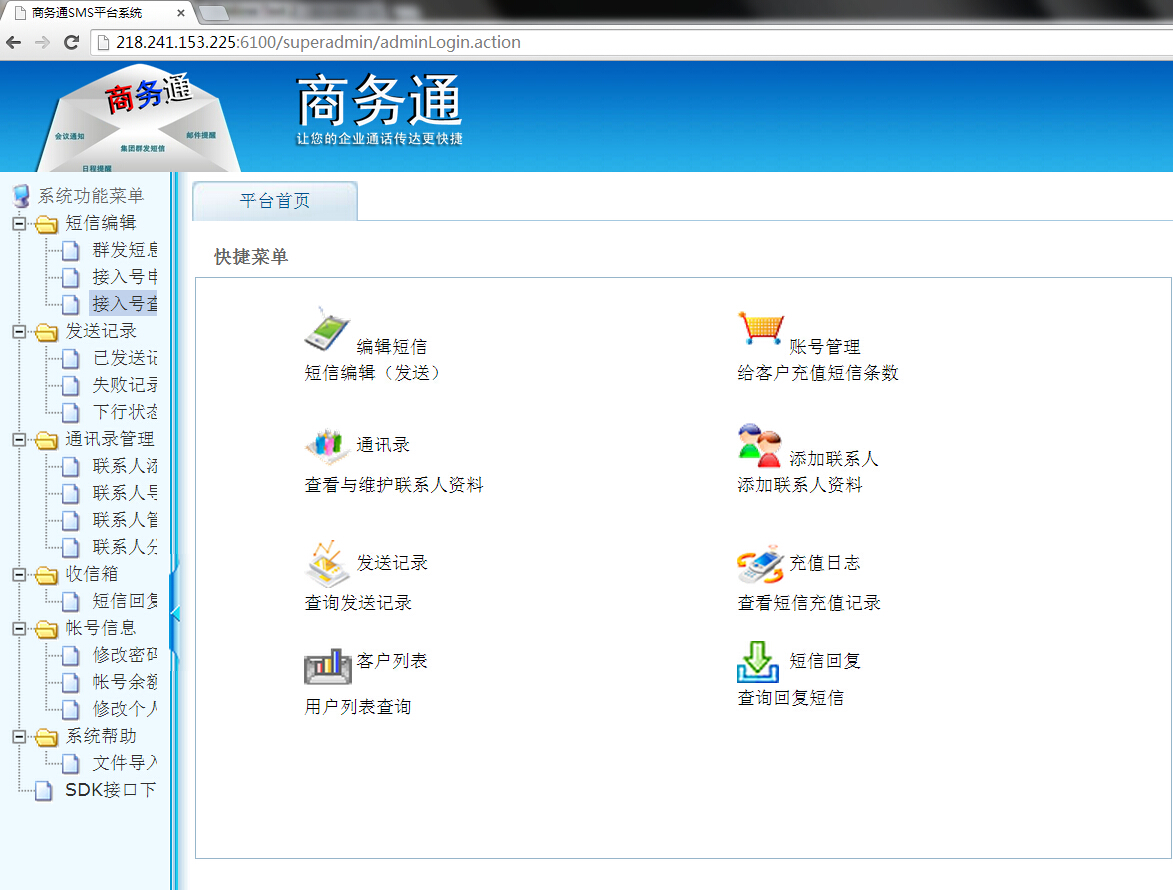
Task: Click the page icon beside SDK接口下
Action: pos(44,791)
